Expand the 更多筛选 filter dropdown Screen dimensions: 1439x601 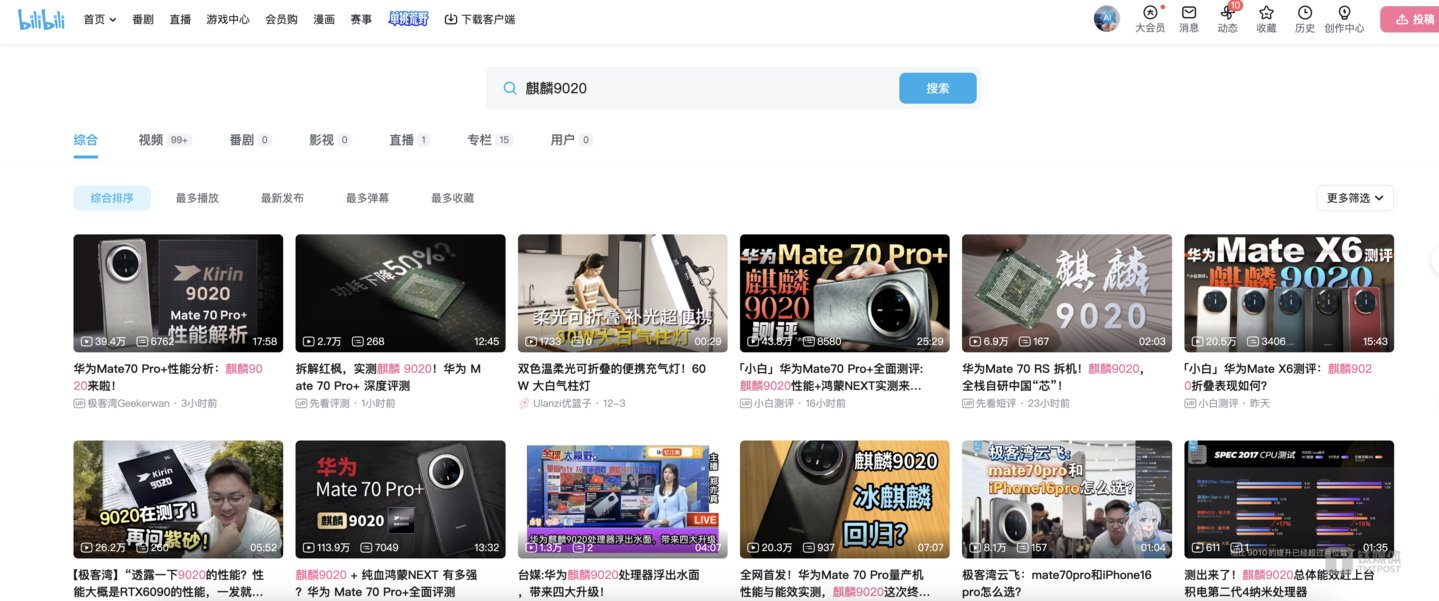click(x=1355, y=198)
